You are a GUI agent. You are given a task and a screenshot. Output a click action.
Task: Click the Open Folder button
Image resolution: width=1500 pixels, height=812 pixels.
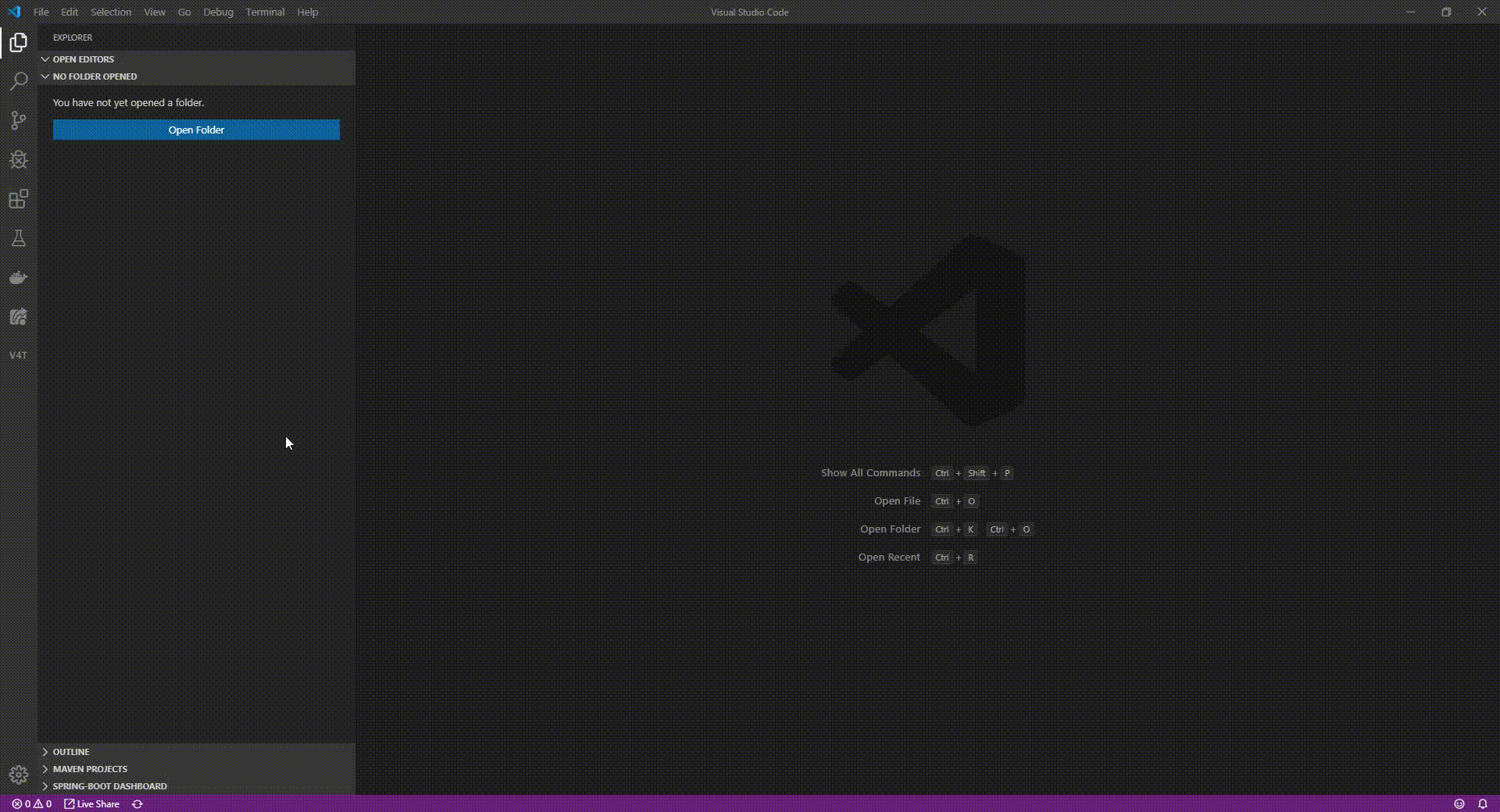196,130
